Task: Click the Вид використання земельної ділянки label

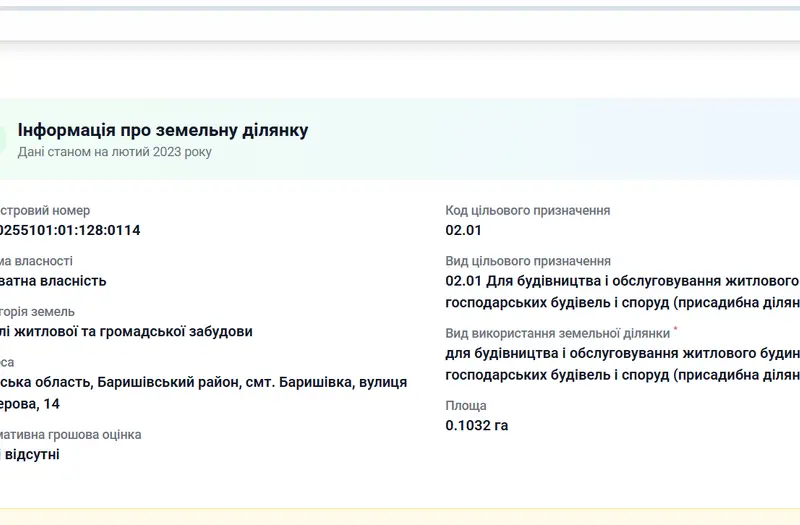Action: click(x=558, y=333)
